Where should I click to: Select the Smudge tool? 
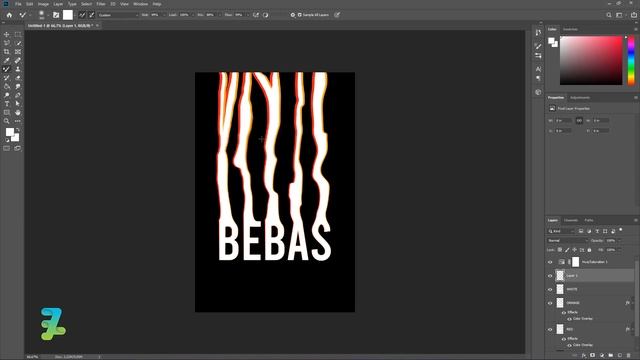click(x=18, y=87)
